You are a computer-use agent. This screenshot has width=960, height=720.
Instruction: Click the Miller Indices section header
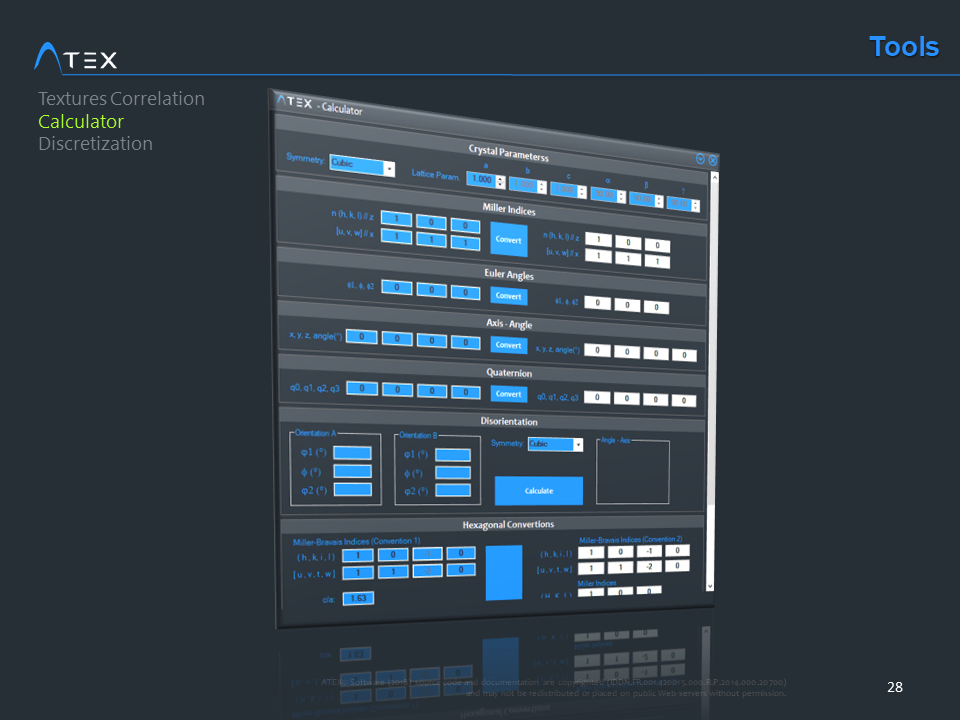point(509,209)
